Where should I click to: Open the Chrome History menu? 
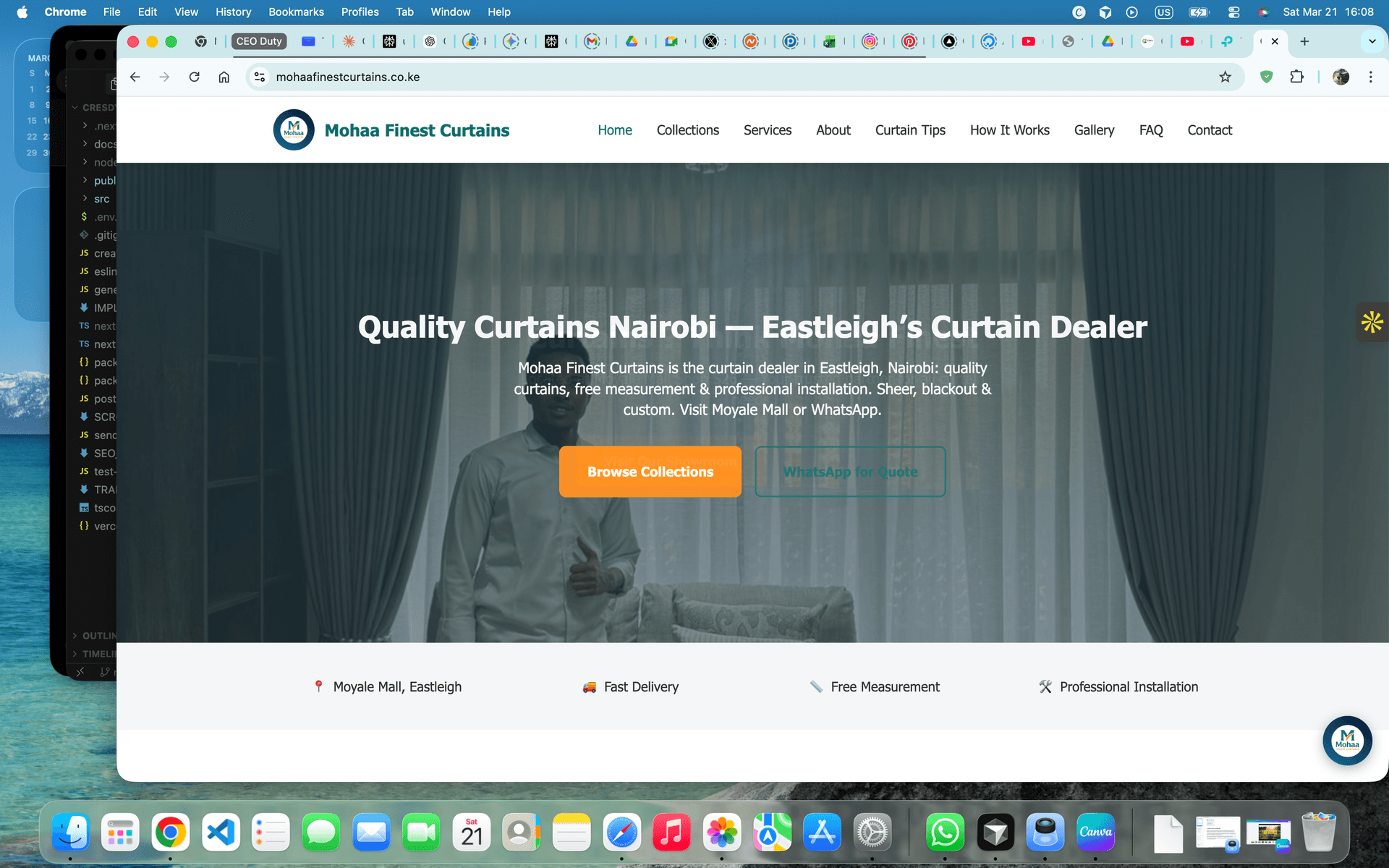(233, 12)
